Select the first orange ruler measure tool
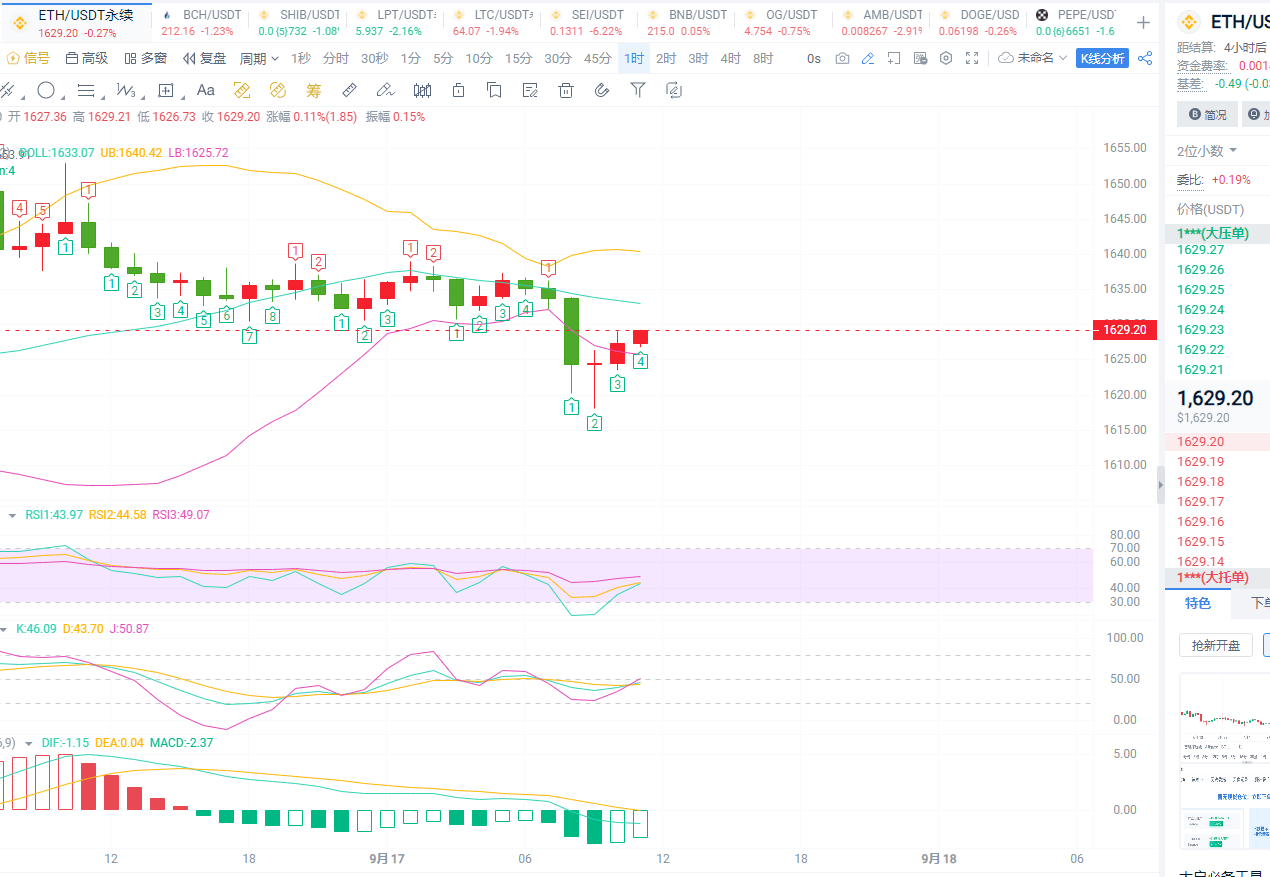 [242, 90]
